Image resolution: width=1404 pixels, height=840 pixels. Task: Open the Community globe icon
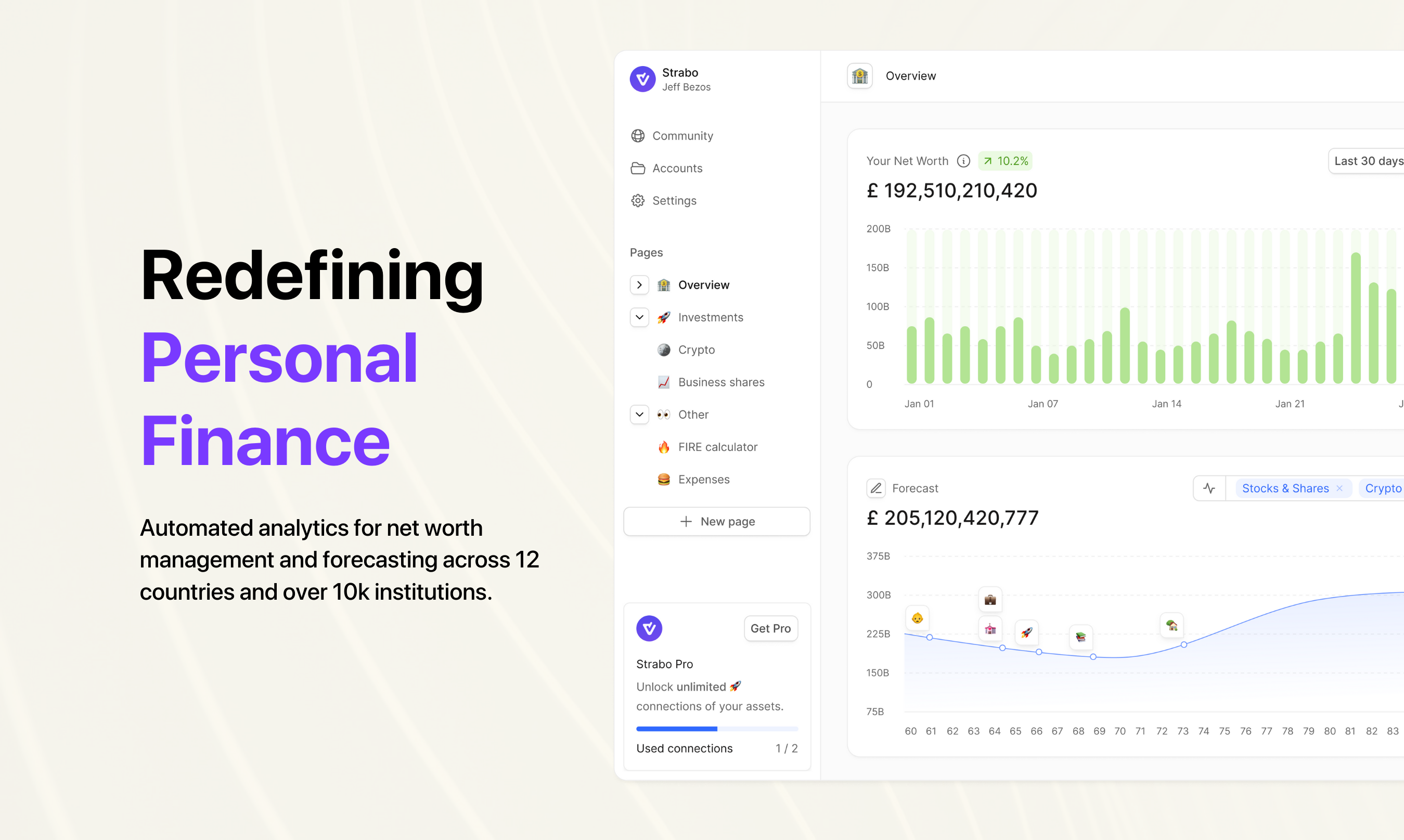pyautogui.click(x=637, y=136)
